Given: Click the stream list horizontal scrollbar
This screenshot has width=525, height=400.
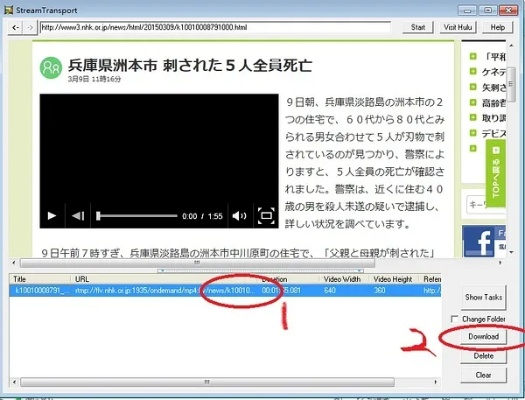Looking at the screenshot, I should pos(207,382).
